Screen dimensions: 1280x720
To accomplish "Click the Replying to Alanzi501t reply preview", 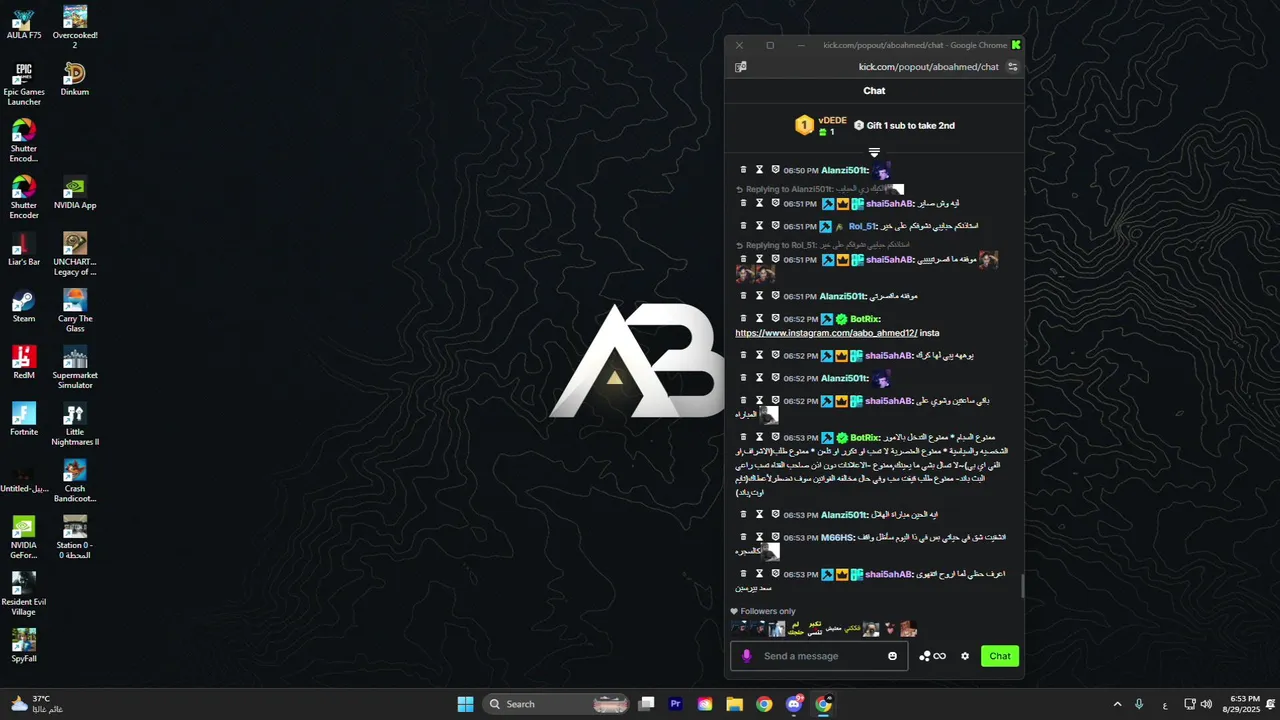I will [820, 189].
